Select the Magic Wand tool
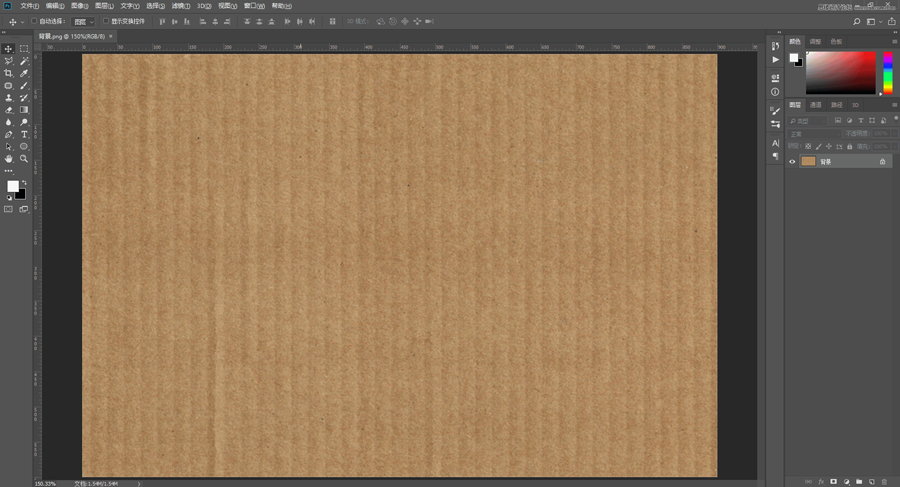The image size is (900, 487). tap(24, 61)
